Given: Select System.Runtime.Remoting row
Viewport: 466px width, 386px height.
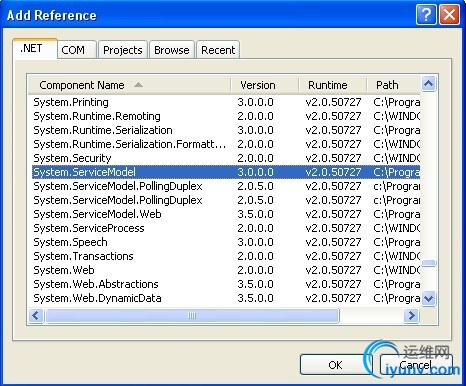Looking at the screenshot, I should [x=226, y=116].
